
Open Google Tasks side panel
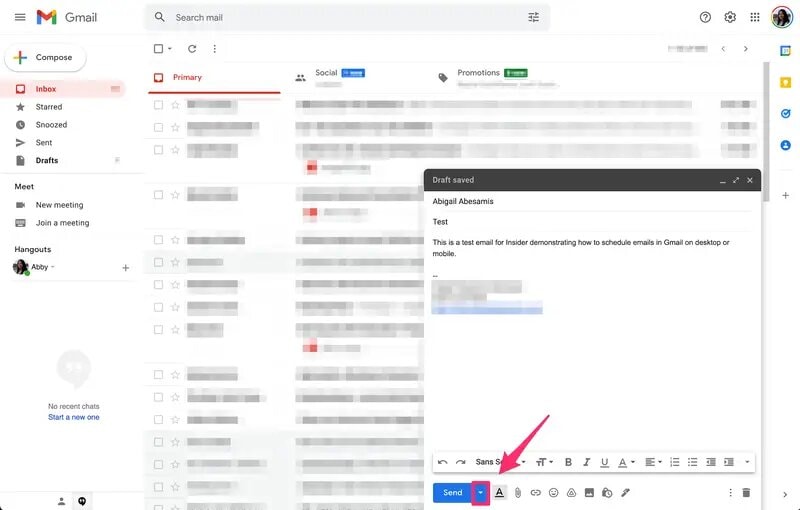click(786, 114)
